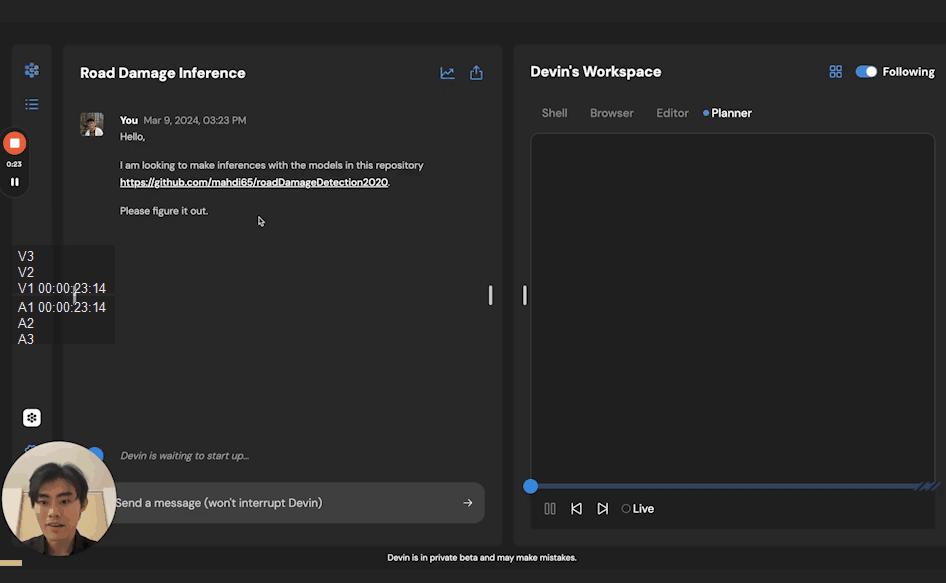Click the Devin logo icon in sidebar
The height and width of the screenshot is (583, 946).
point(32,70)
